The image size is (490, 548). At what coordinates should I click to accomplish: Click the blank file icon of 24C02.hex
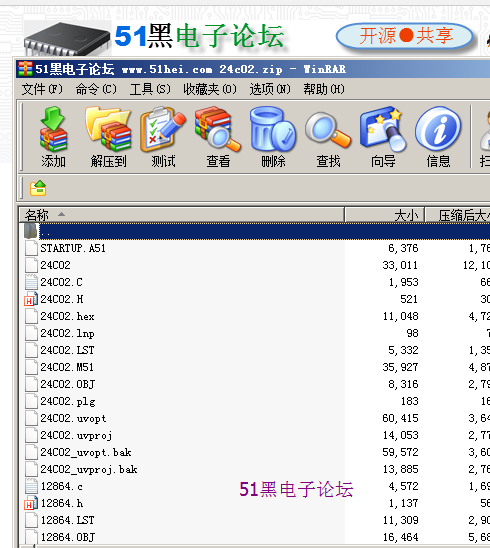[31, 316]
